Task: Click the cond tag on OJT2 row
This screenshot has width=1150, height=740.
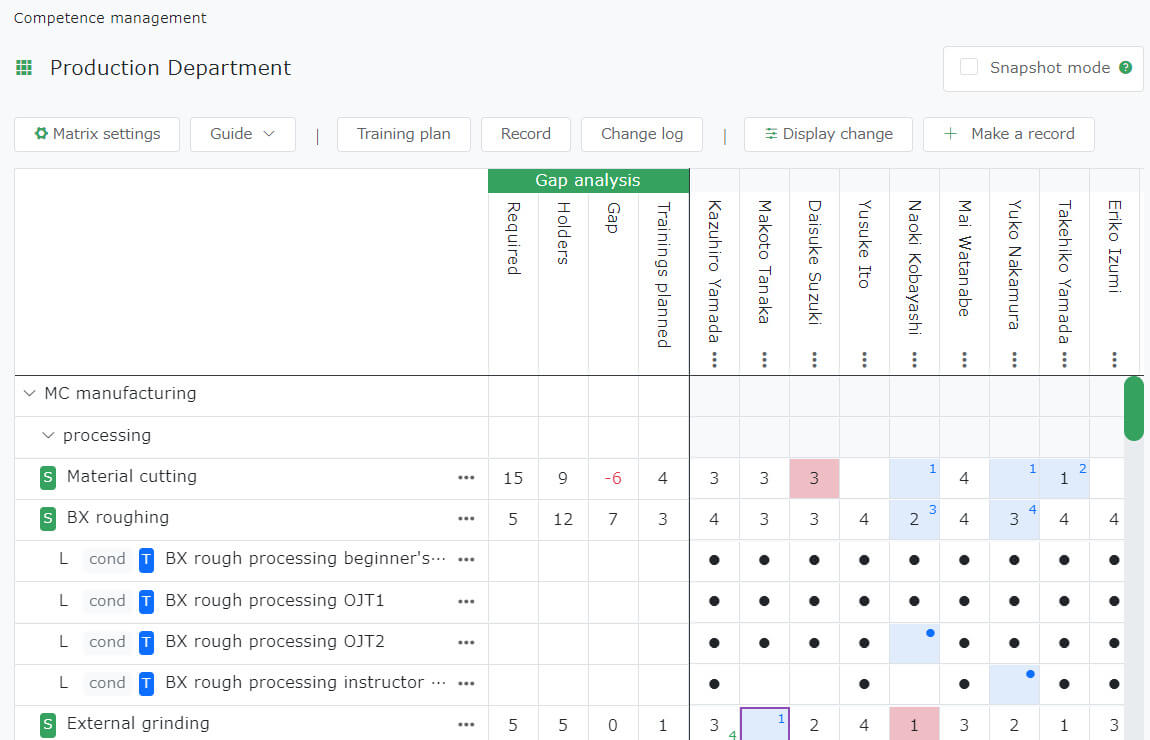Action: [107, 642]
